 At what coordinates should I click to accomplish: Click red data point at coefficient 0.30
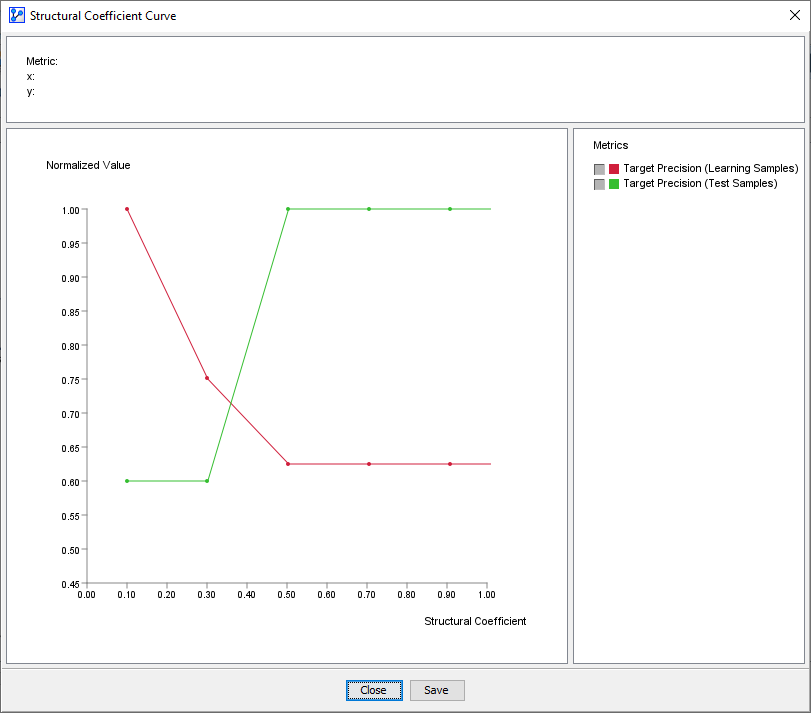pos(207,378)
